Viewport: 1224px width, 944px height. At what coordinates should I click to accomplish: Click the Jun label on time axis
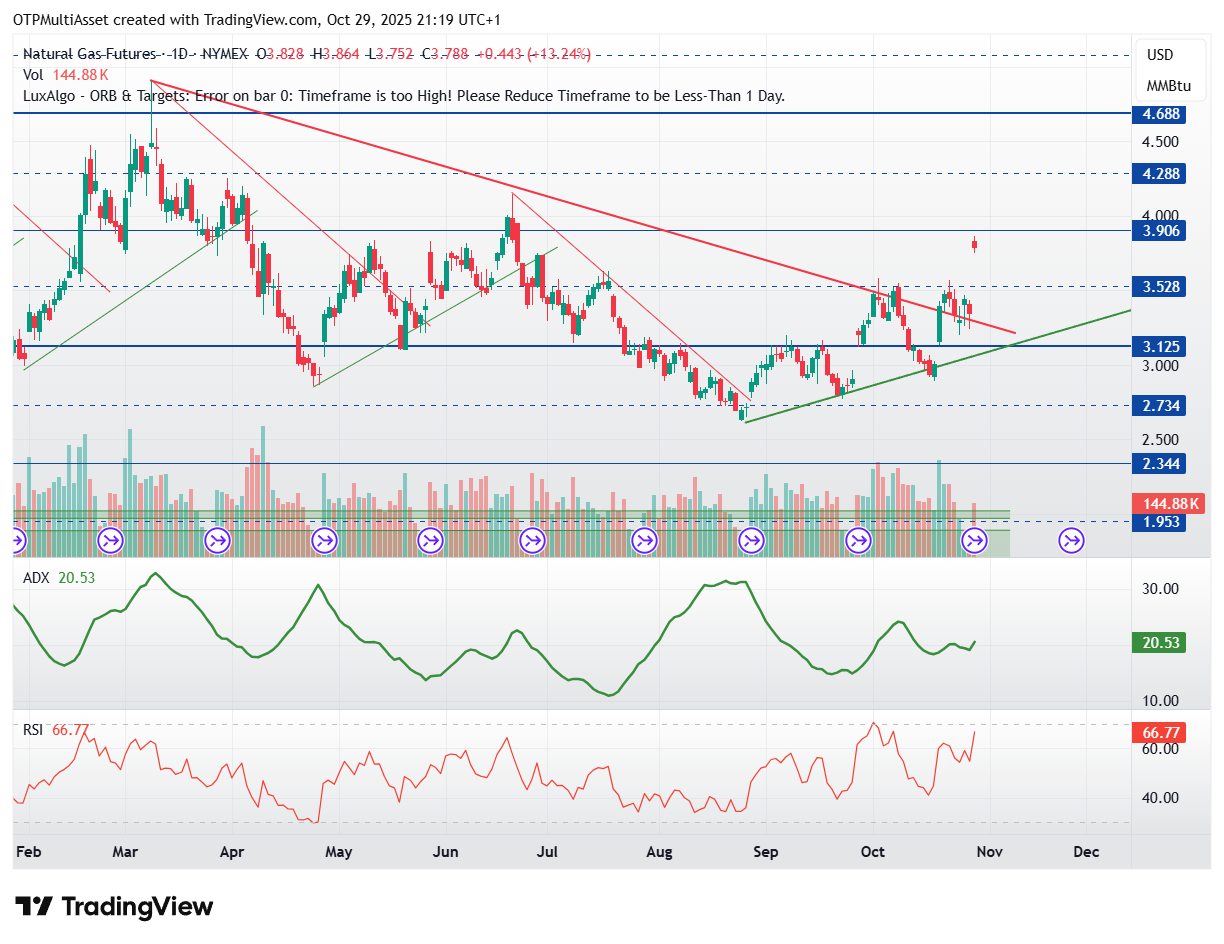click(446, 852)
